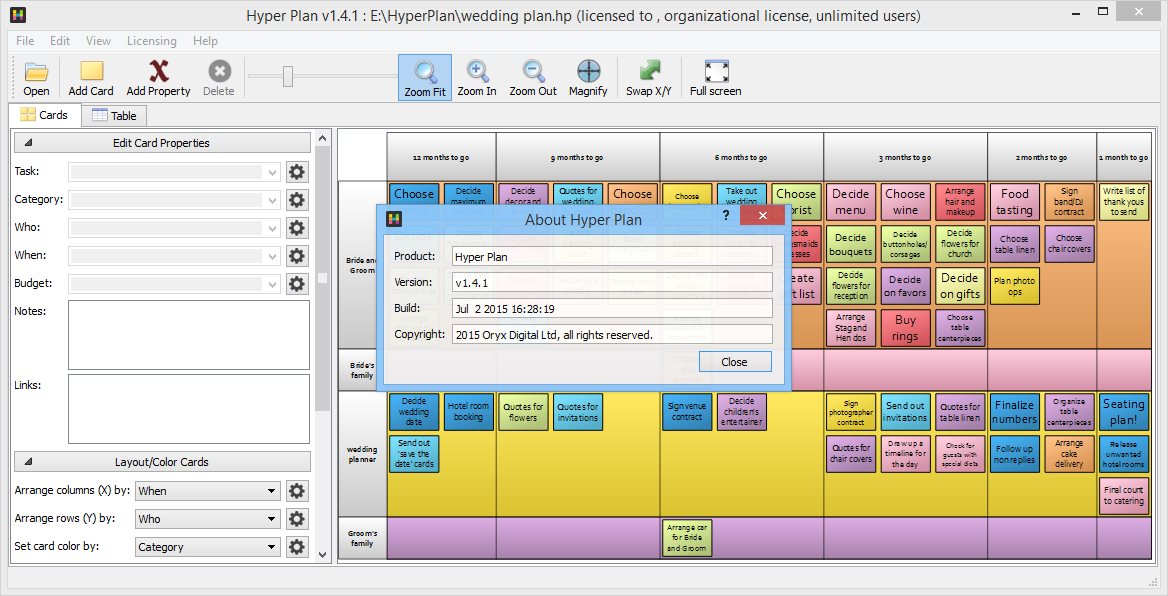Open the Task dropdown
The image size is (1168, 596).
click(x=174, y=172)
